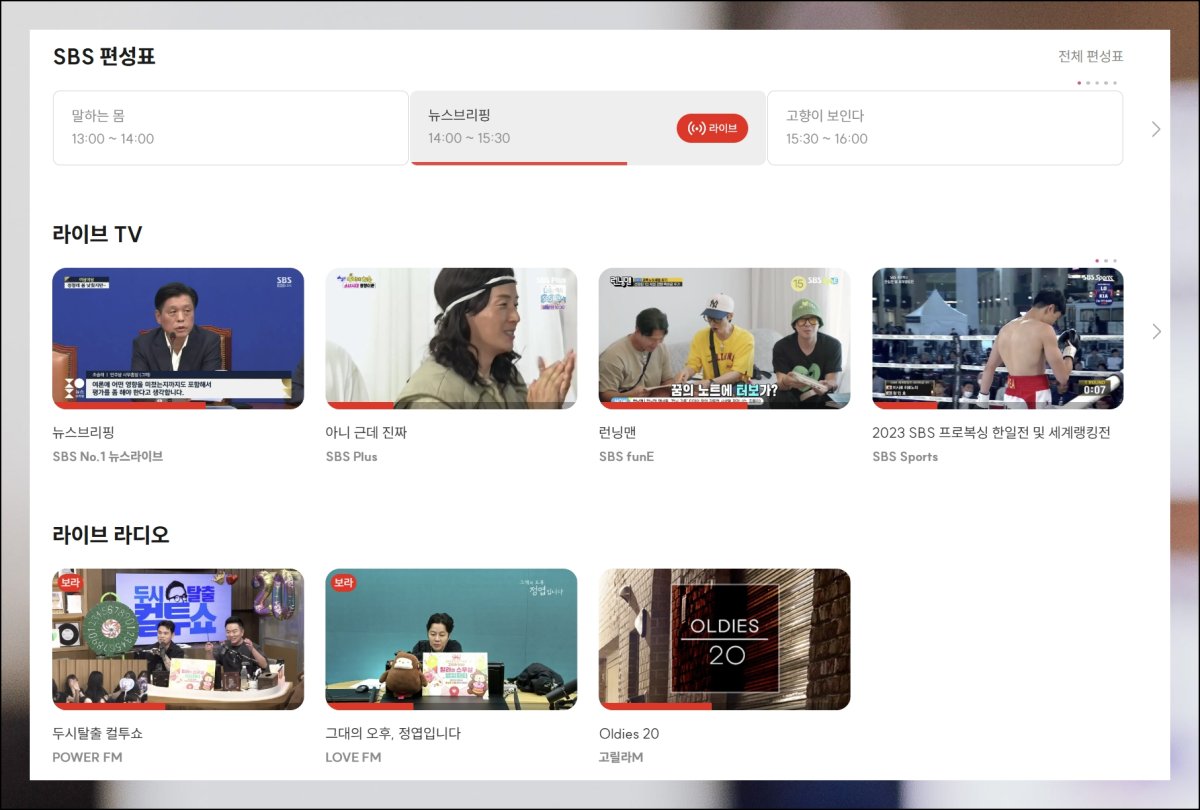Click the SBS funE channel label

click(x=626, y=456)
